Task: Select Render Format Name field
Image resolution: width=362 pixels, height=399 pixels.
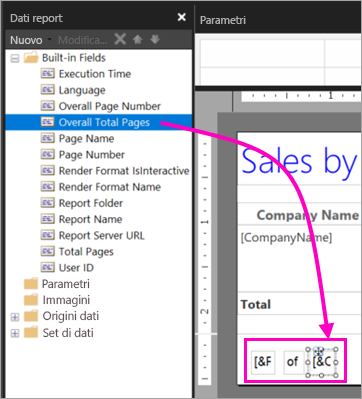Action: (x=110, y=187)
